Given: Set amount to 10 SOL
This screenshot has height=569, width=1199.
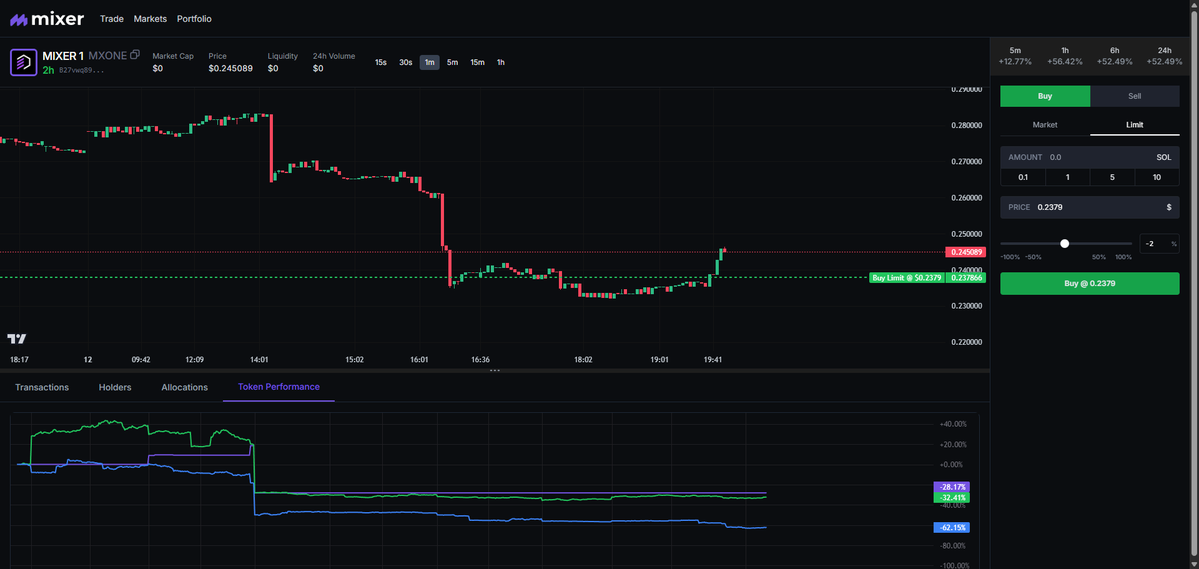Looking at the screenshot, I should (1157, 177).
